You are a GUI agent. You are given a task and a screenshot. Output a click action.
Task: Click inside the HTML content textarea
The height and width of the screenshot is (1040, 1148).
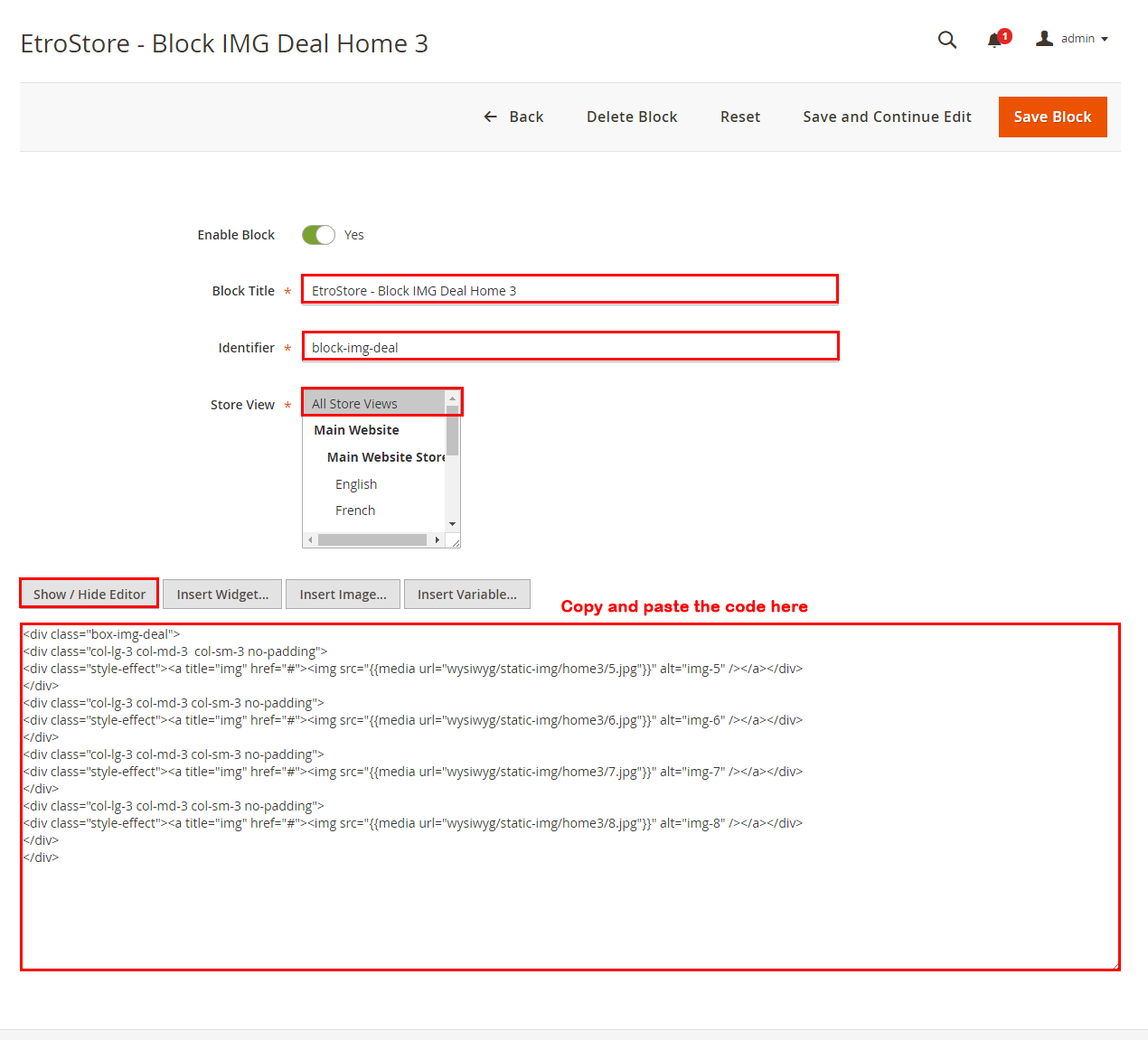(569, 796)
